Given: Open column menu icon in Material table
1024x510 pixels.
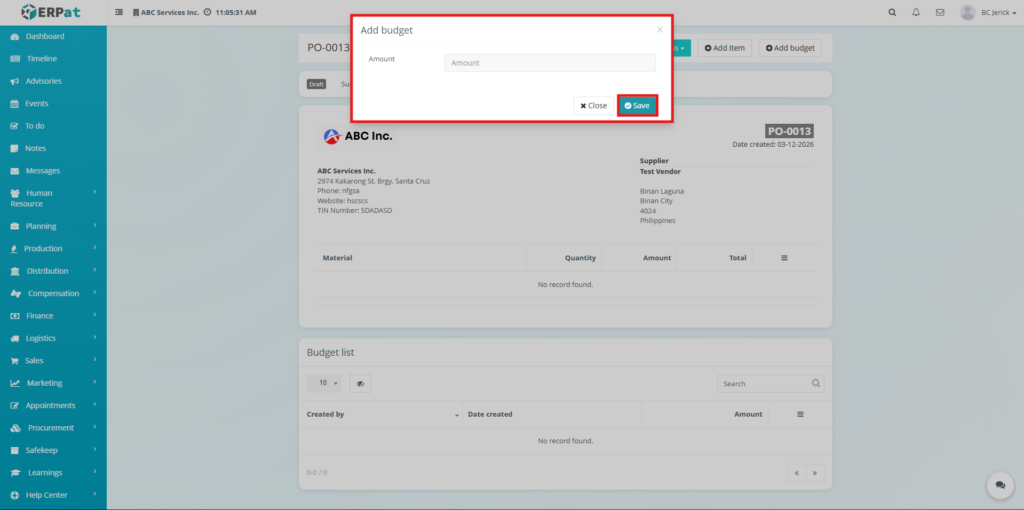Looking at the screenshot, I should [784, 258].
